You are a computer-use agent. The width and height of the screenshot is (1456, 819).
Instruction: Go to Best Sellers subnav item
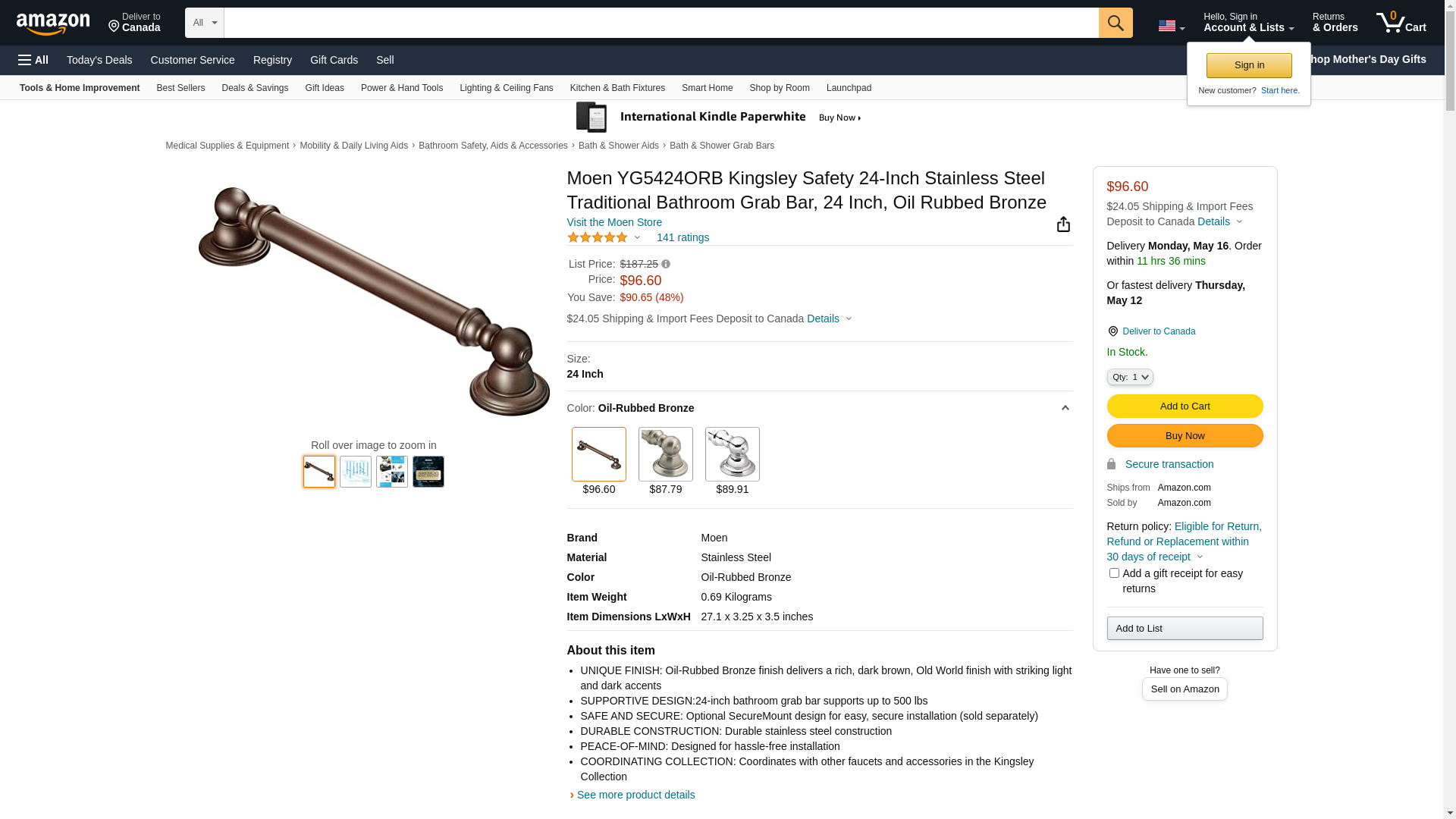[180, 88]
